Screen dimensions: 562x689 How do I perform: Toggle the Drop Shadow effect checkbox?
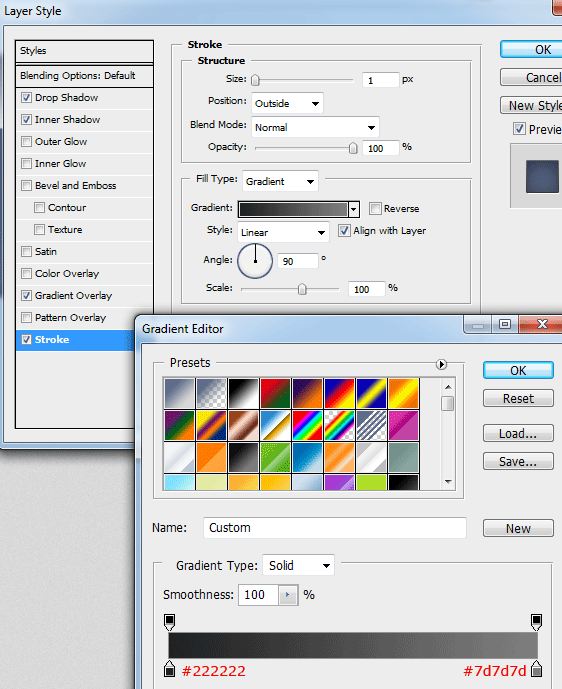click(26, 98)
